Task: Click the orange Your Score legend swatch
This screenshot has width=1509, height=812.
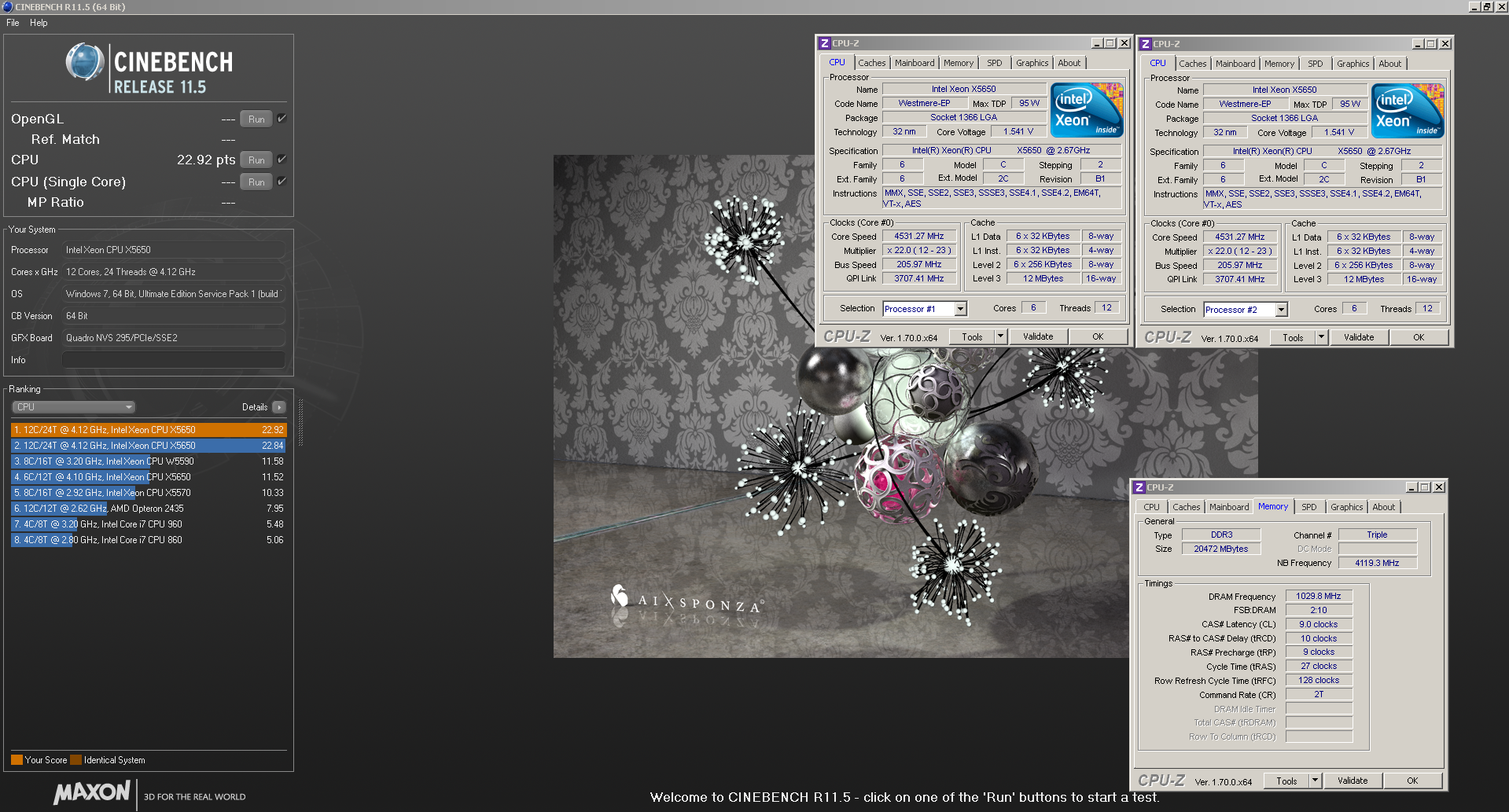Action: pyautogui.click(x=17, y=760)
